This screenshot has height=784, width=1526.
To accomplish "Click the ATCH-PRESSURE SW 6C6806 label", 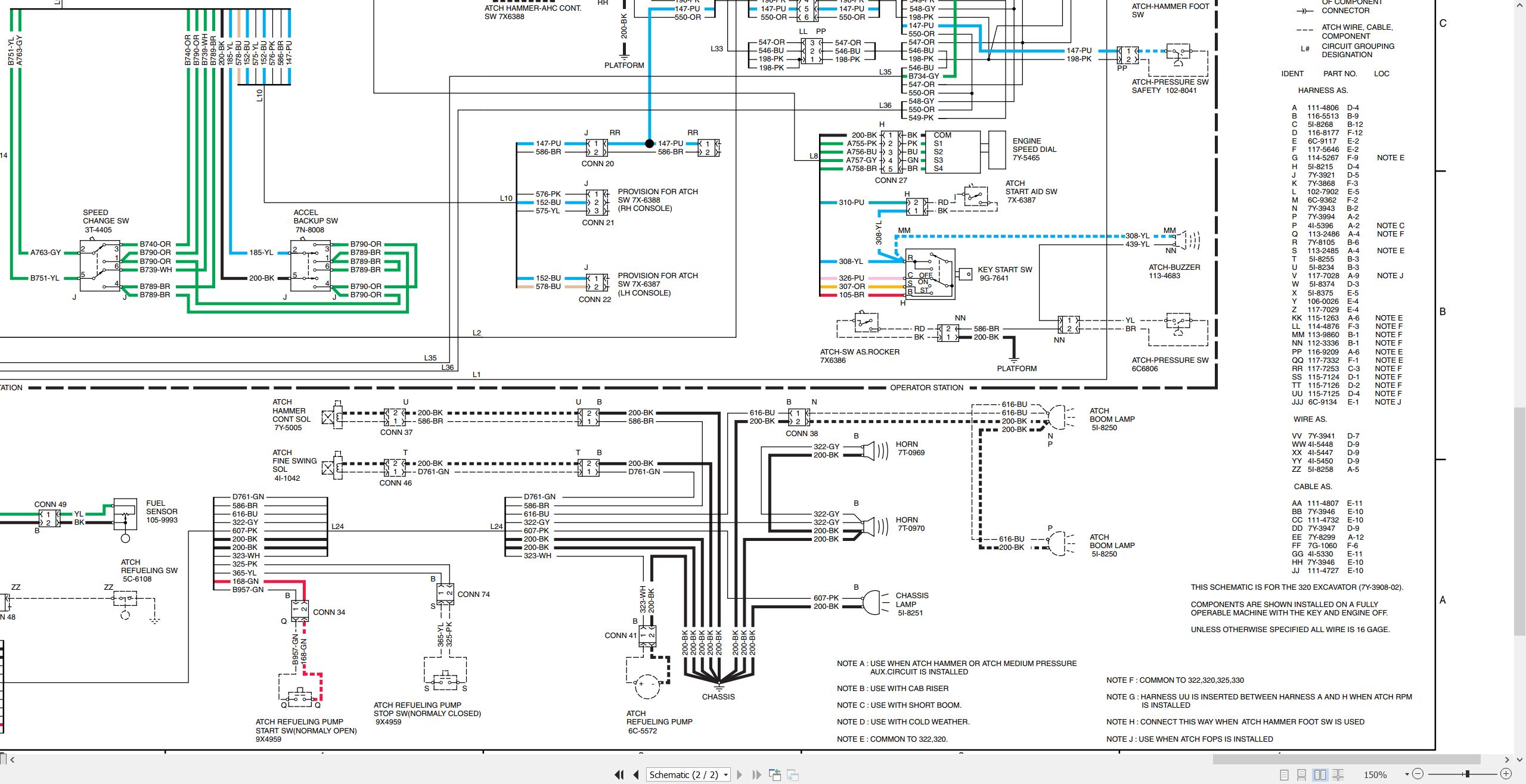I will [x=1170, y=365].
